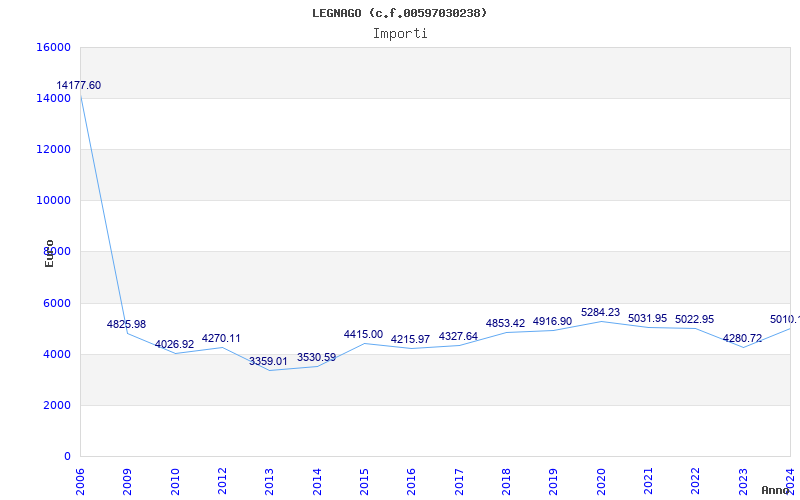Select the 5022.95 value label
This screenshot has width=800, height=500.
(x=694, y=319)
